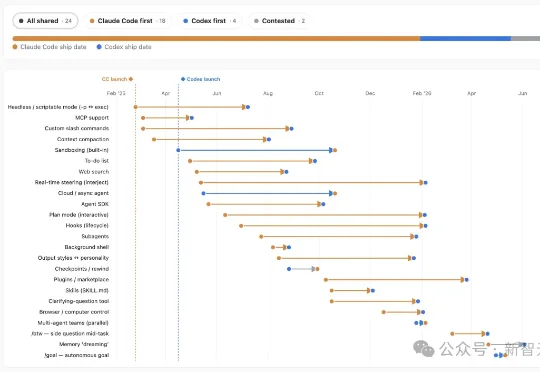Image resolution: width=540 pixels, height=372 pixels.
Task: Filter by Contested features
Action: click(x=279, y=21)
